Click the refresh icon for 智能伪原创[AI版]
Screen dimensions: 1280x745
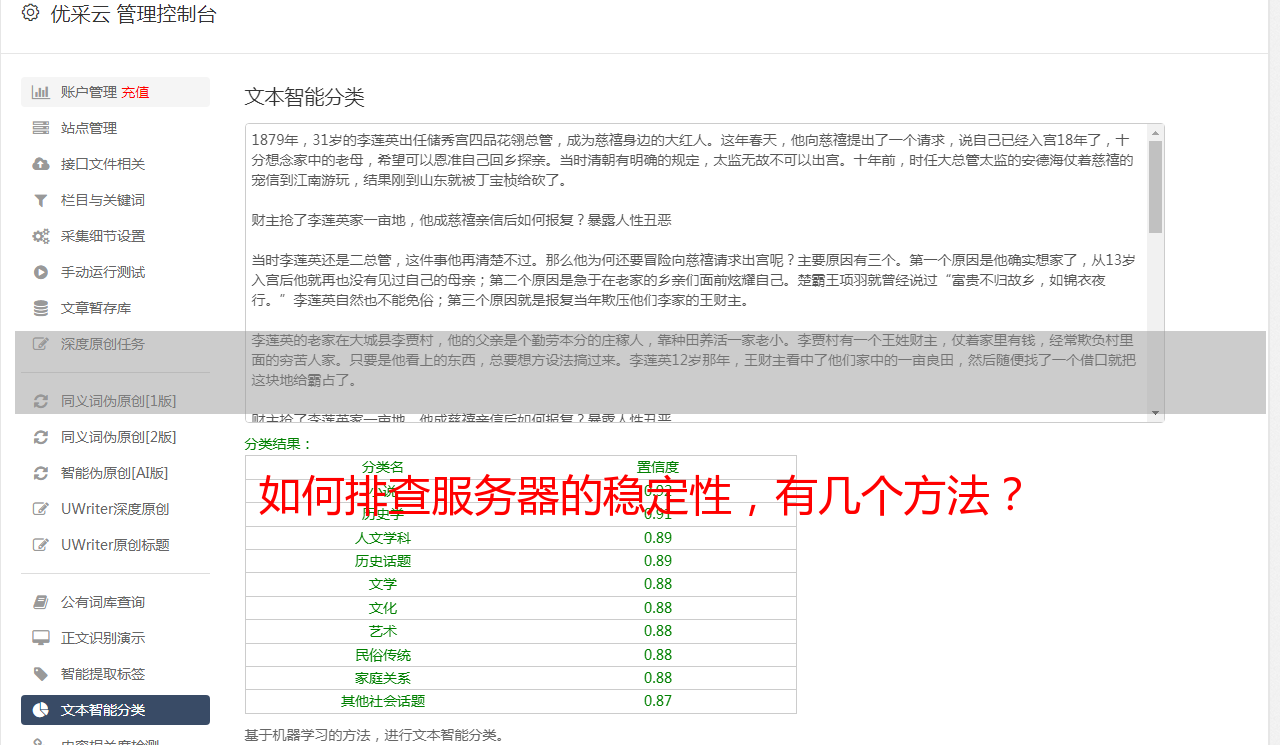41,473
